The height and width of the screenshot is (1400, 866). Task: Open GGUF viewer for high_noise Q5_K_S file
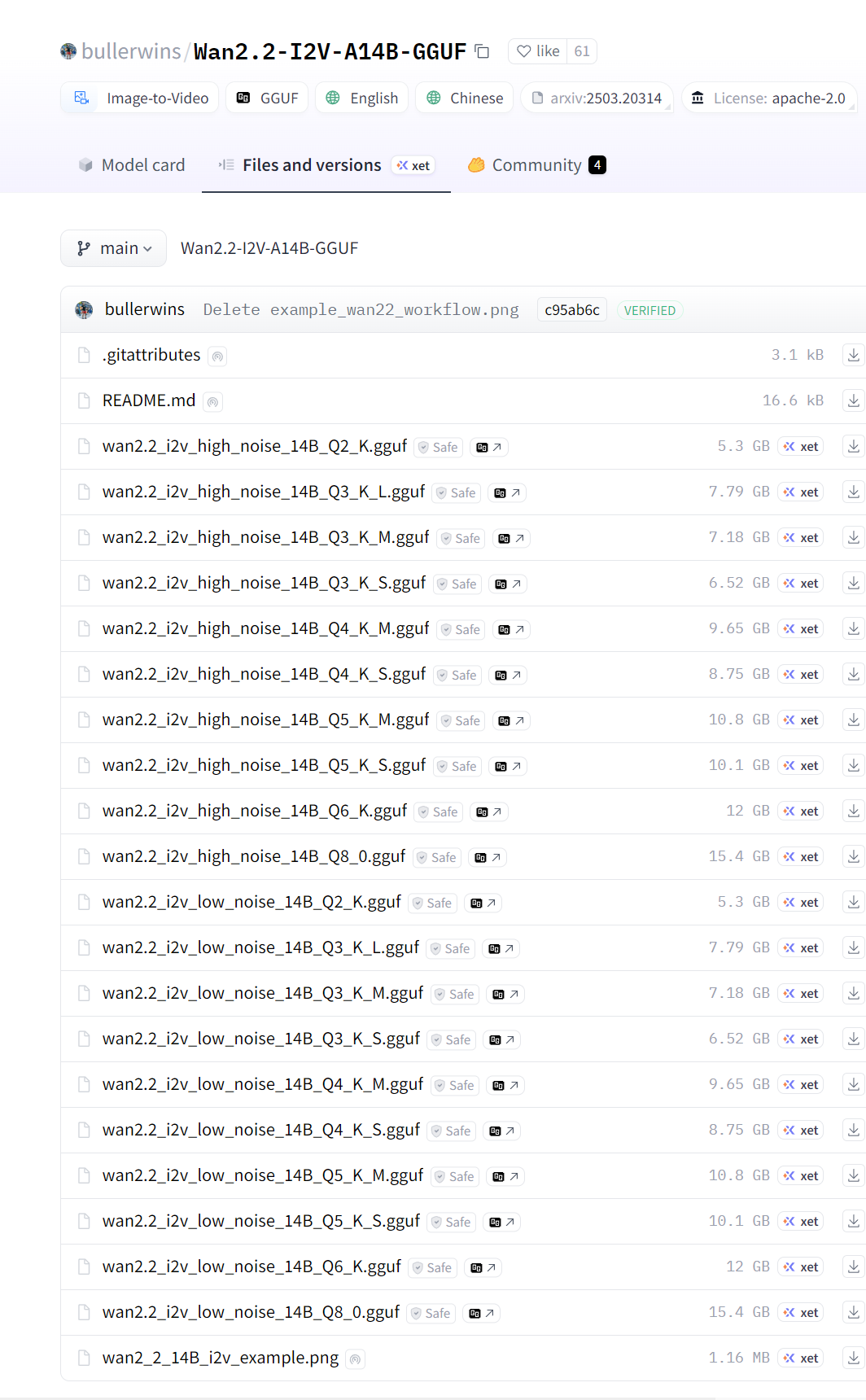[x=508, y=766]
